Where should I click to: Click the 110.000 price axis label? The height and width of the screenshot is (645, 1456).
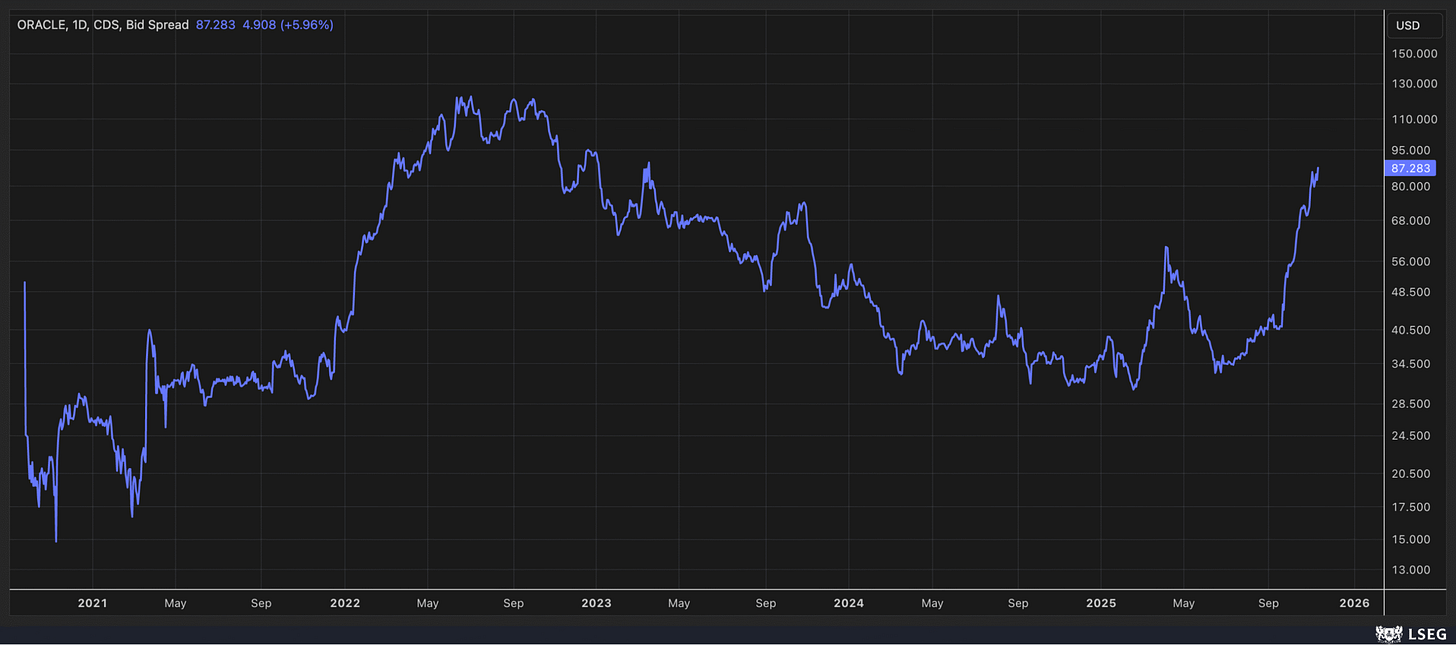[x=1413, y=119]
